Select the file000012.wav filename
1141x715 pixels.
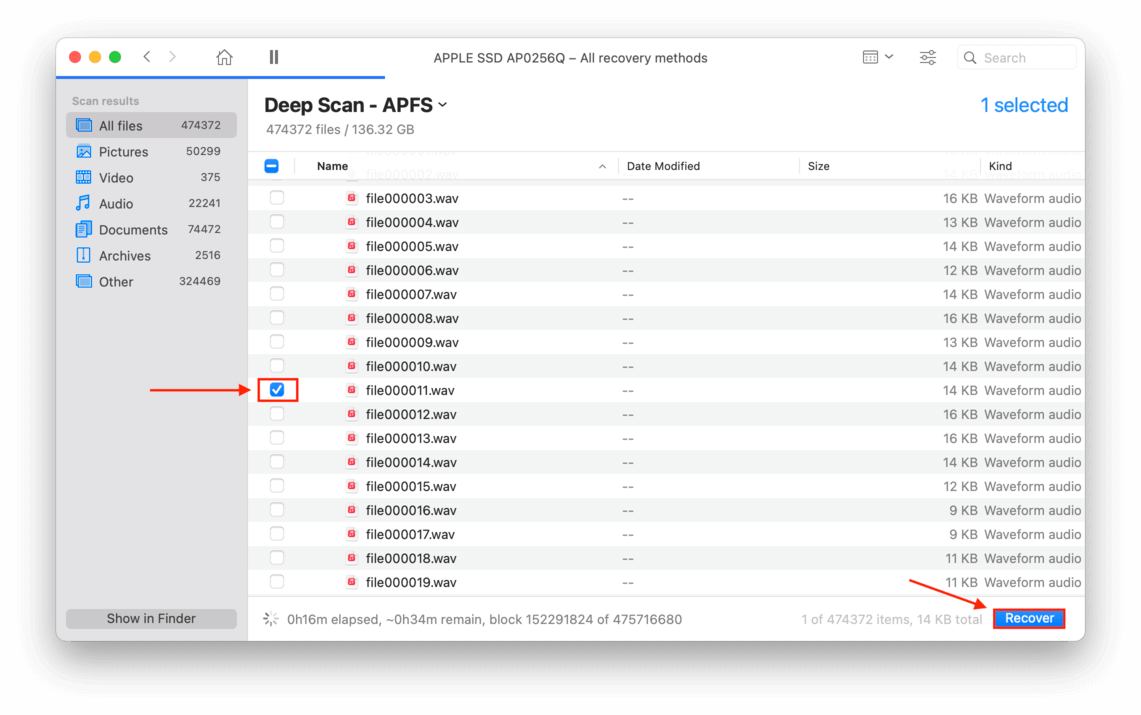pos(411,415)
